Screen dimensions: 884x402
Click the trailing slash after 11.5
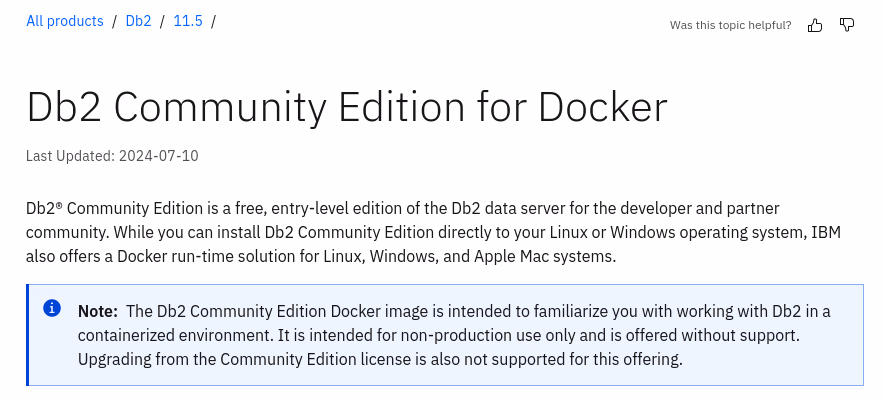[x=213, y=21]
